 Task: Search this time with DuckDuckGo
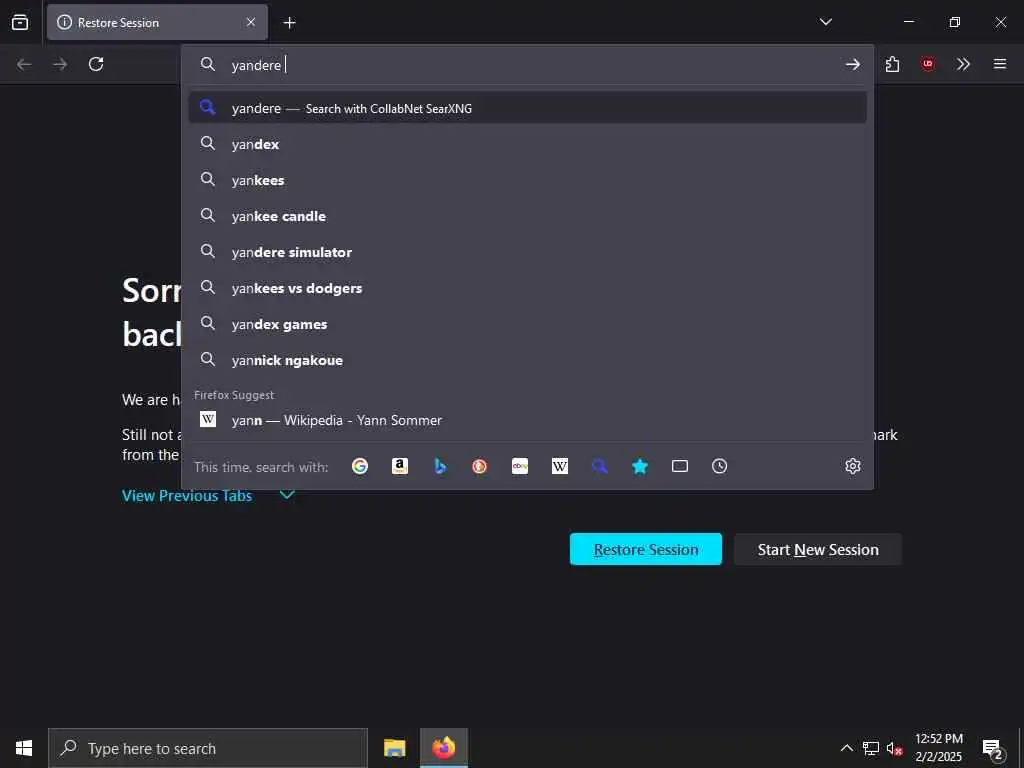pyautogui.click(x=480, y=466)
